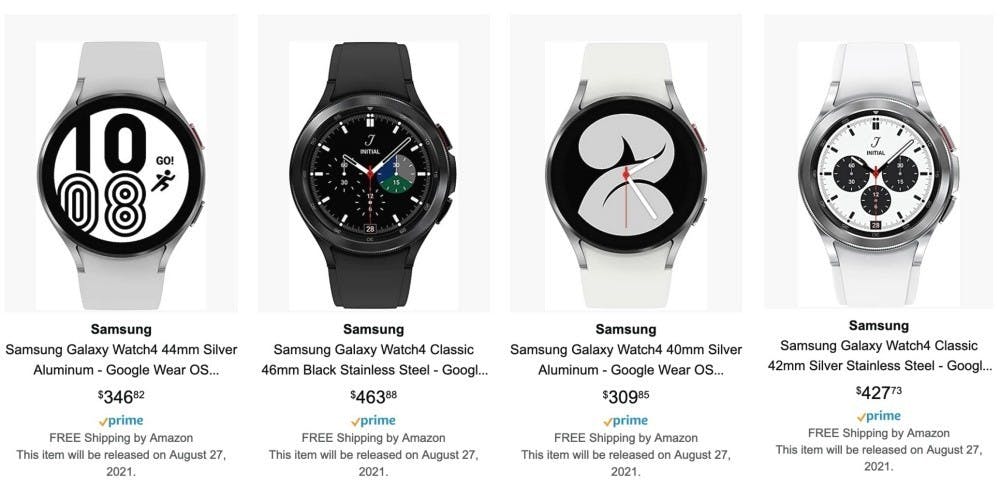Click Samsung brand above the 46mm Classic listing

(374, 329)
